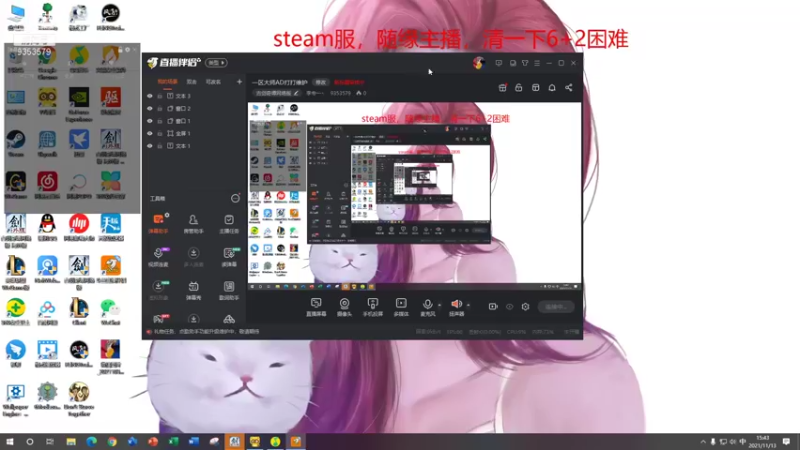Switch to the second scene tab

pyautogui.click(x=192, y=82)
